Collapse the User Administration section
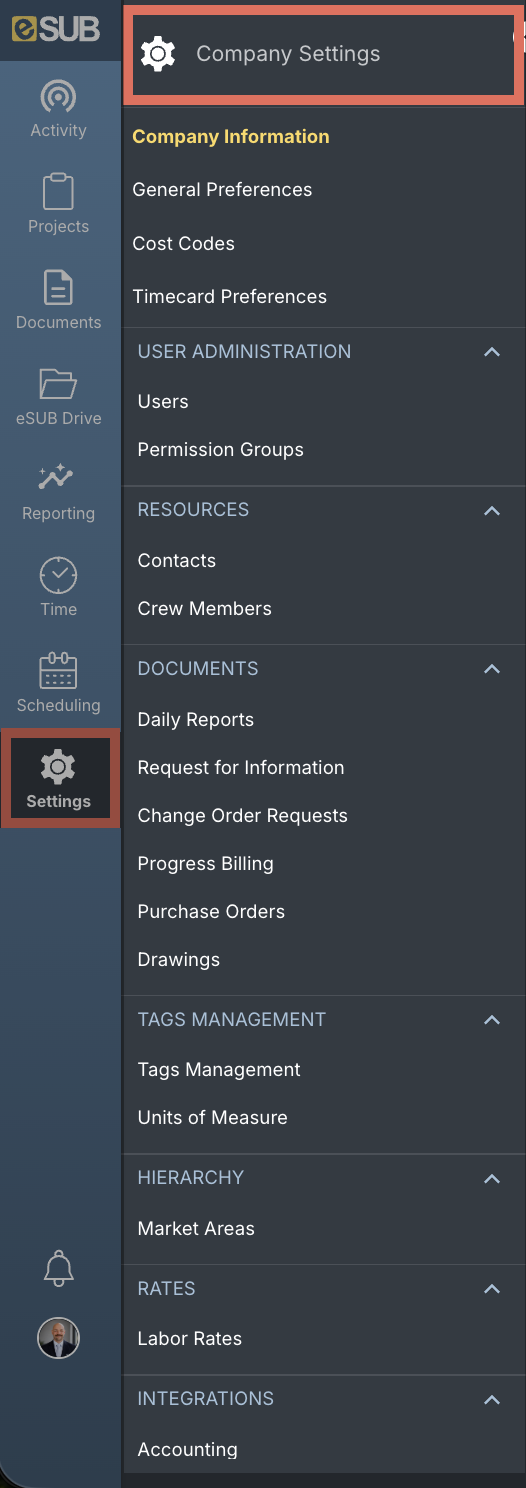526x1488 pixels. (x=491, y=352)
